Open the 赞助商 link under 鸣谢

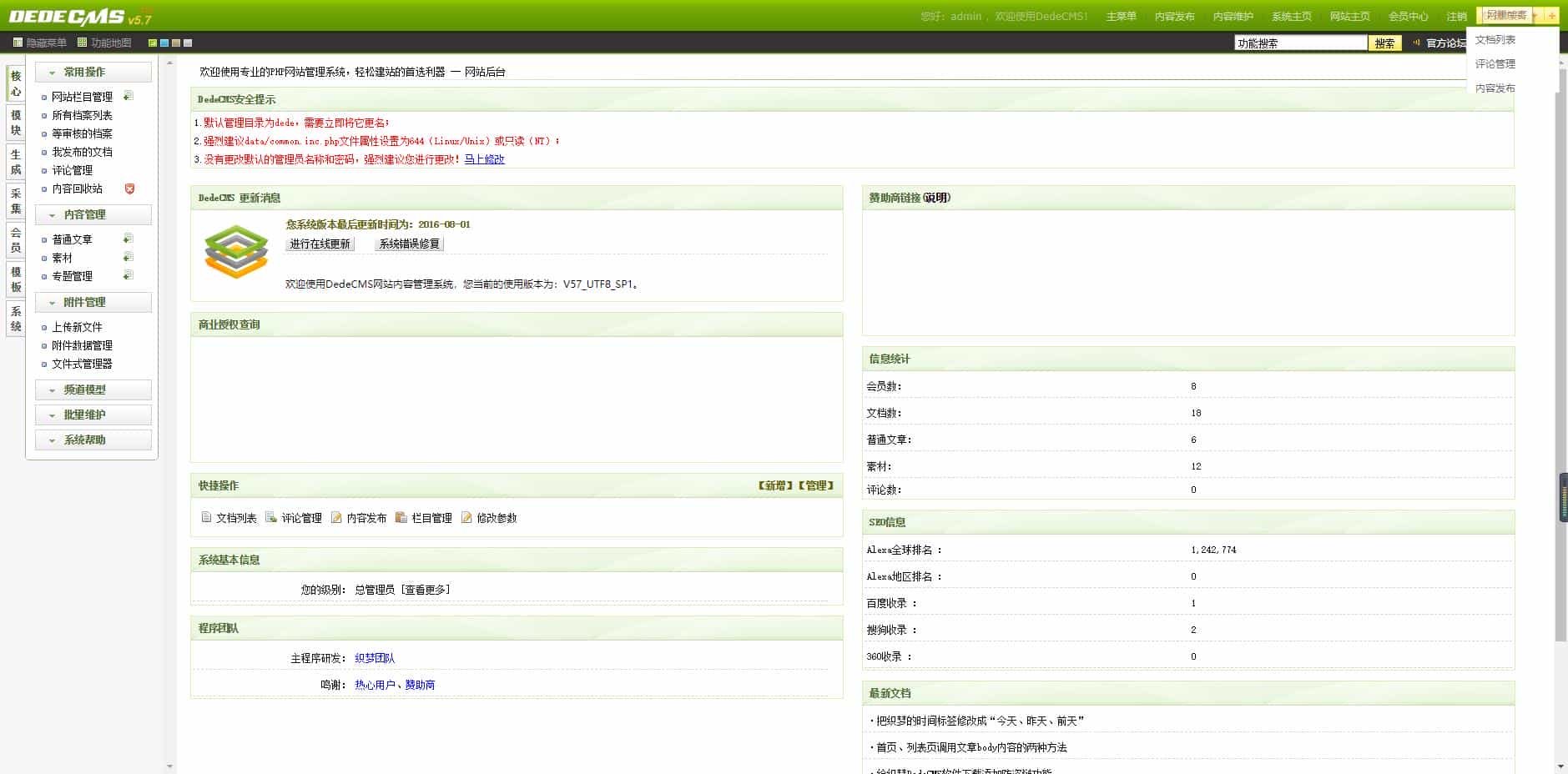[x=420, y=685]
